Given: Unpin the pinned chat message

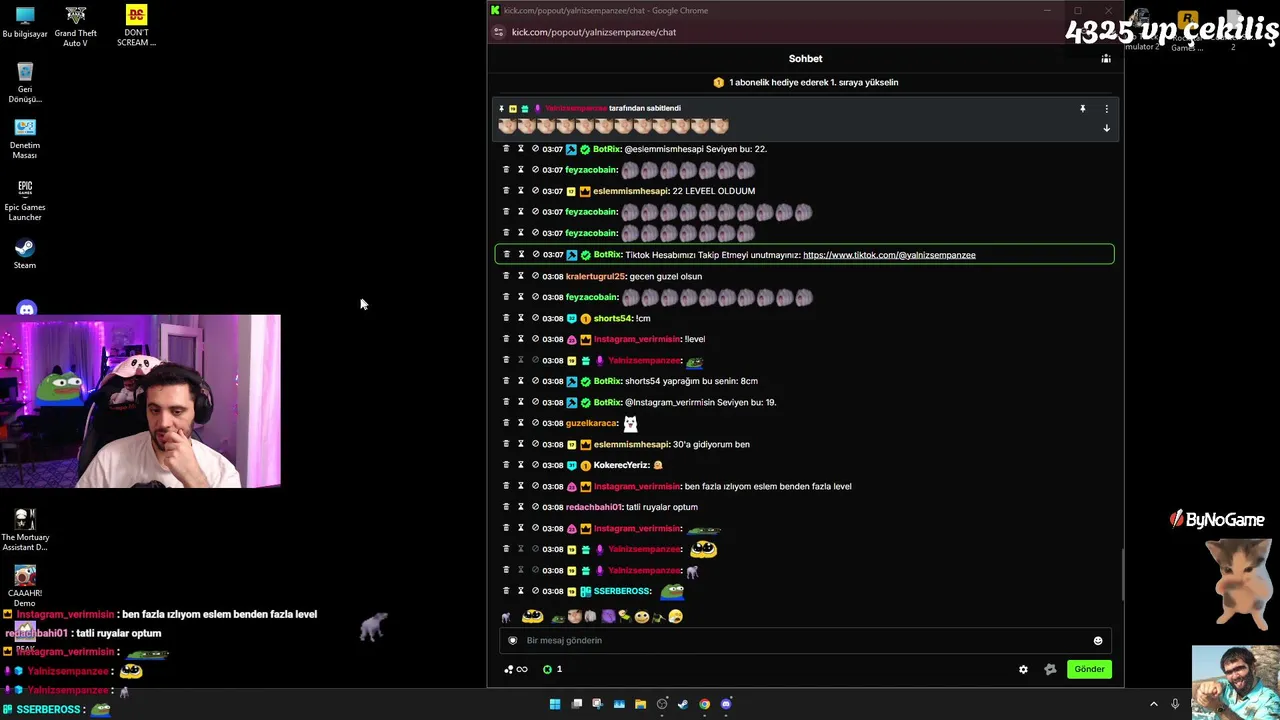Looking at the screenshot, I should 1082,108.
